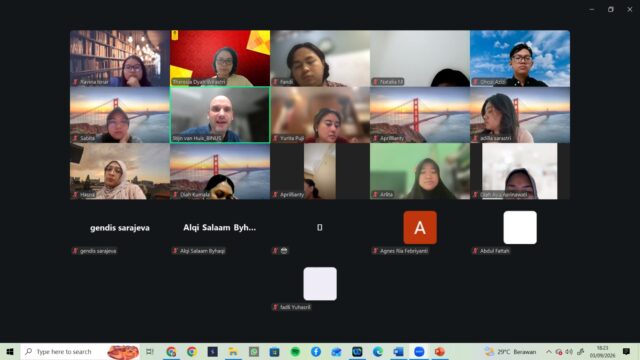Expand the hidden system tray icons
The height and width of the screenshot is (360, 640).
click(x=549, y=351)
